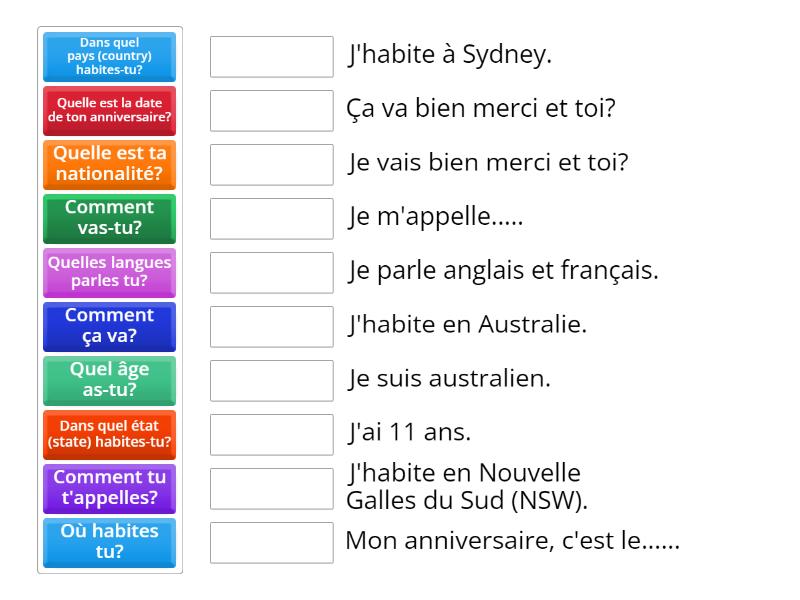
Task: Click the slot next to 'Mon anniversaire, c'est le……'
Action: click(271, 543)
